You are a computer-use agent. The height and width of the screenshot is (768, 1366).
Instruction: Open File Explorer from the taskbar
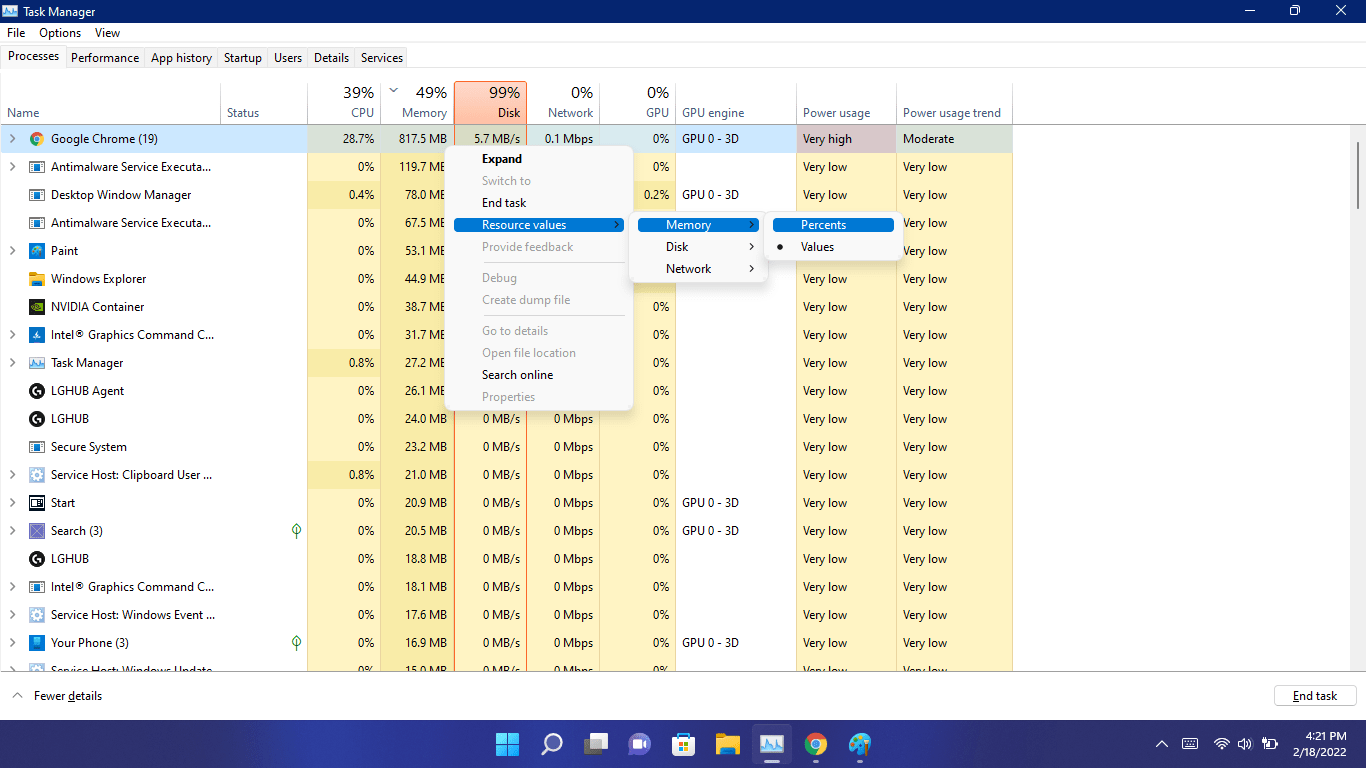pyautogui.click(x=728, y=744)
